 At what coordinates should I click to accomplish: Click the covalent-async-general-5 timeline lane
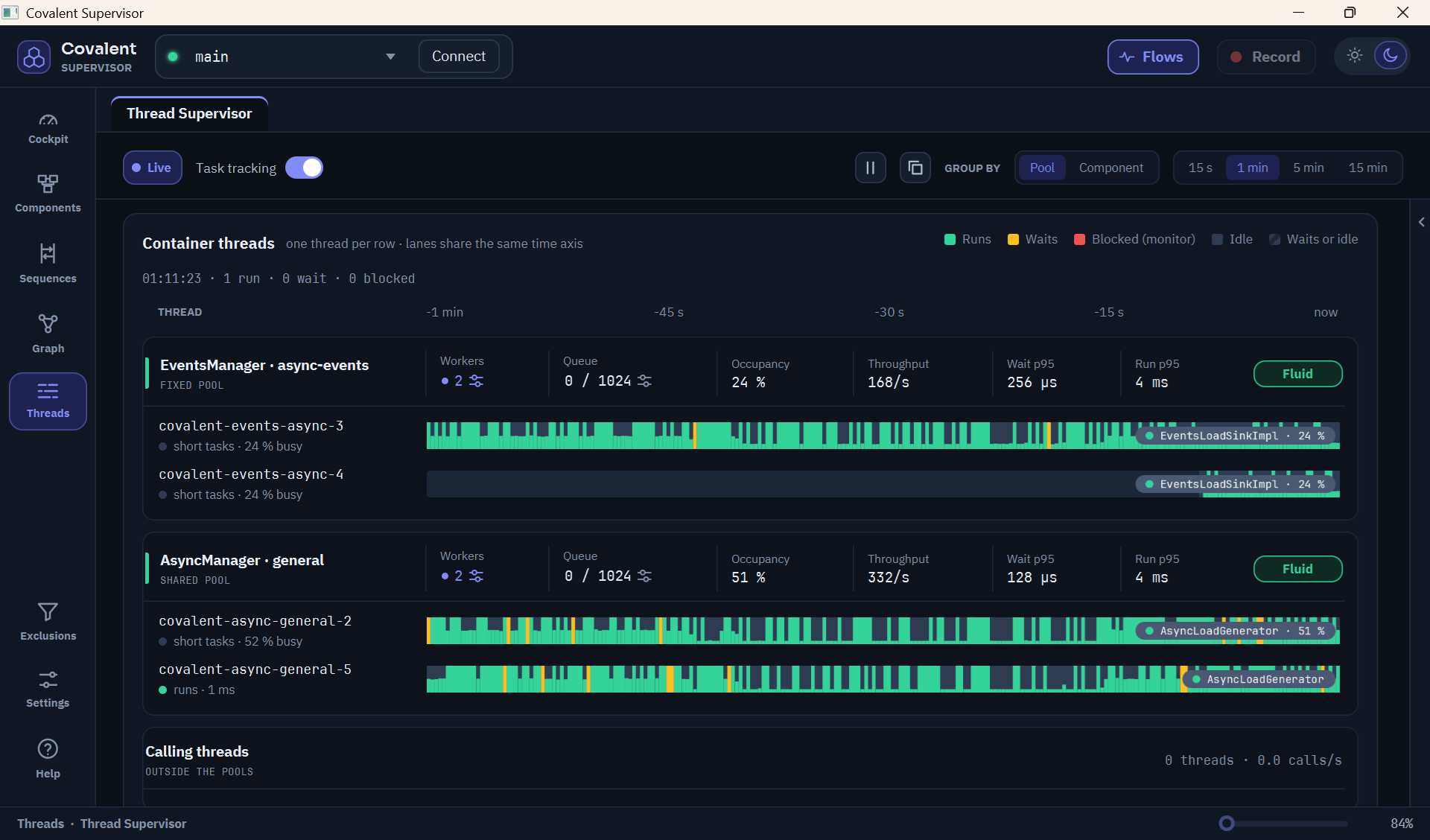883,679
